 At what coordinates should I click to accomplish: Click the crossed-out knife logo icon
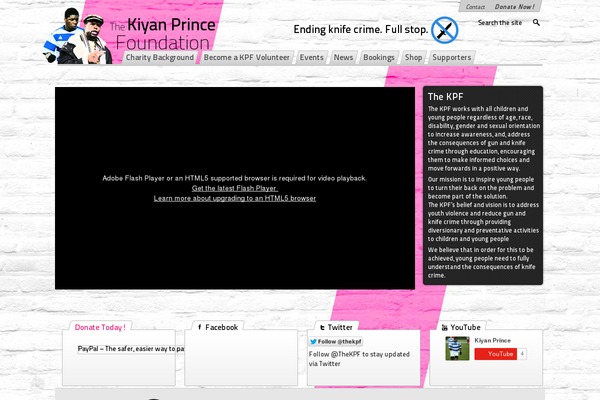click(x=445, y=30)
